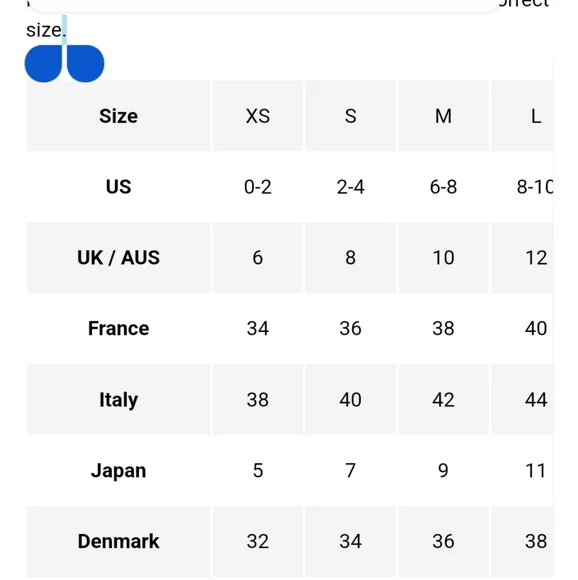Select the Italy row label
This screenshot has height=580, width=578.
coord(118,399)
